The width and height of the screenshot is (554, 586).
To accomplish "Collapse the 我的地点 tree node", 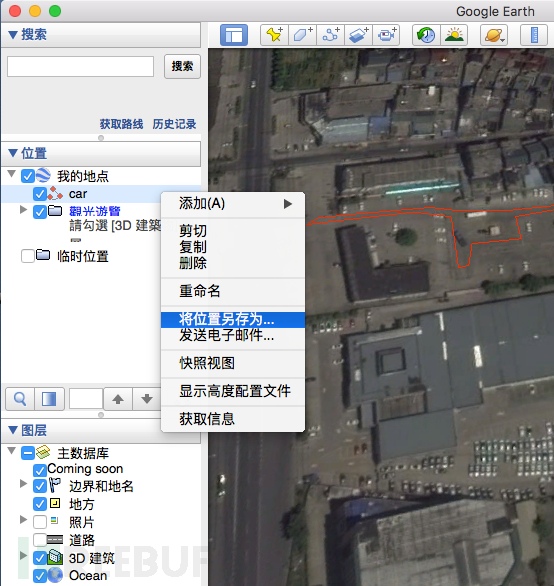I will point(12,173).
